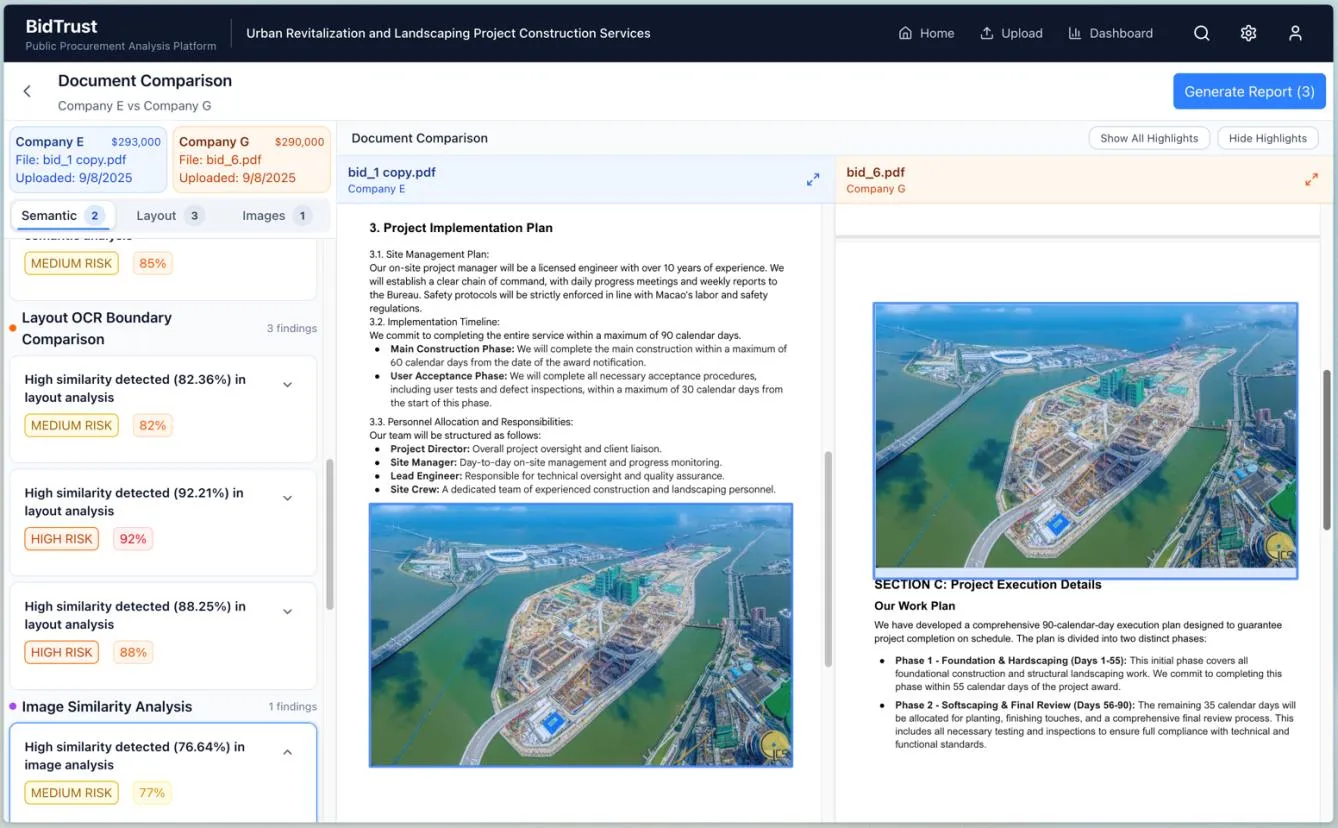Screen dimensions: 1338x828
Task: Click the '3. Project Implementation Plan' heading
Action: pos(461,228)
